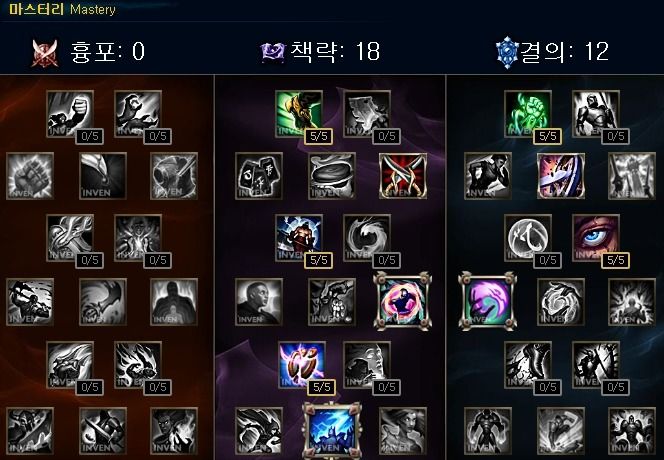Select the grey biscuit Secret Stash mastery

pyautogui.click(x=332, y=176)
